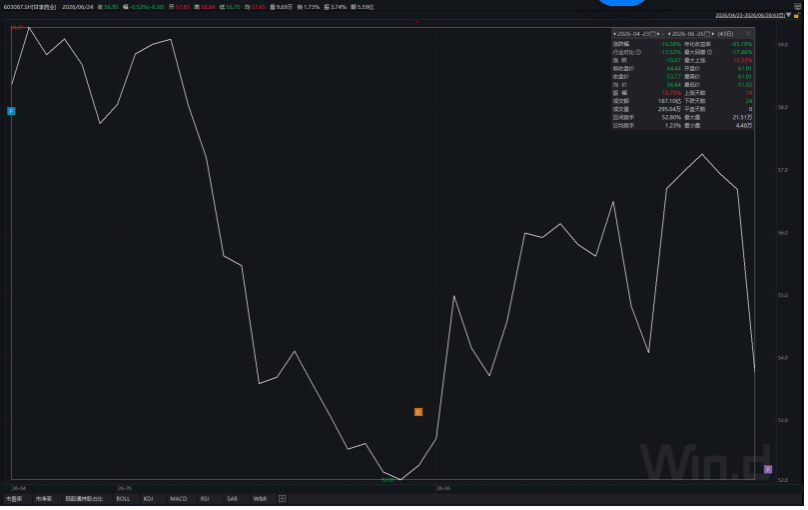Open the calendar picker for start date 2026-04-23
This screenshot has height=510, width=808.
point(653,33)
